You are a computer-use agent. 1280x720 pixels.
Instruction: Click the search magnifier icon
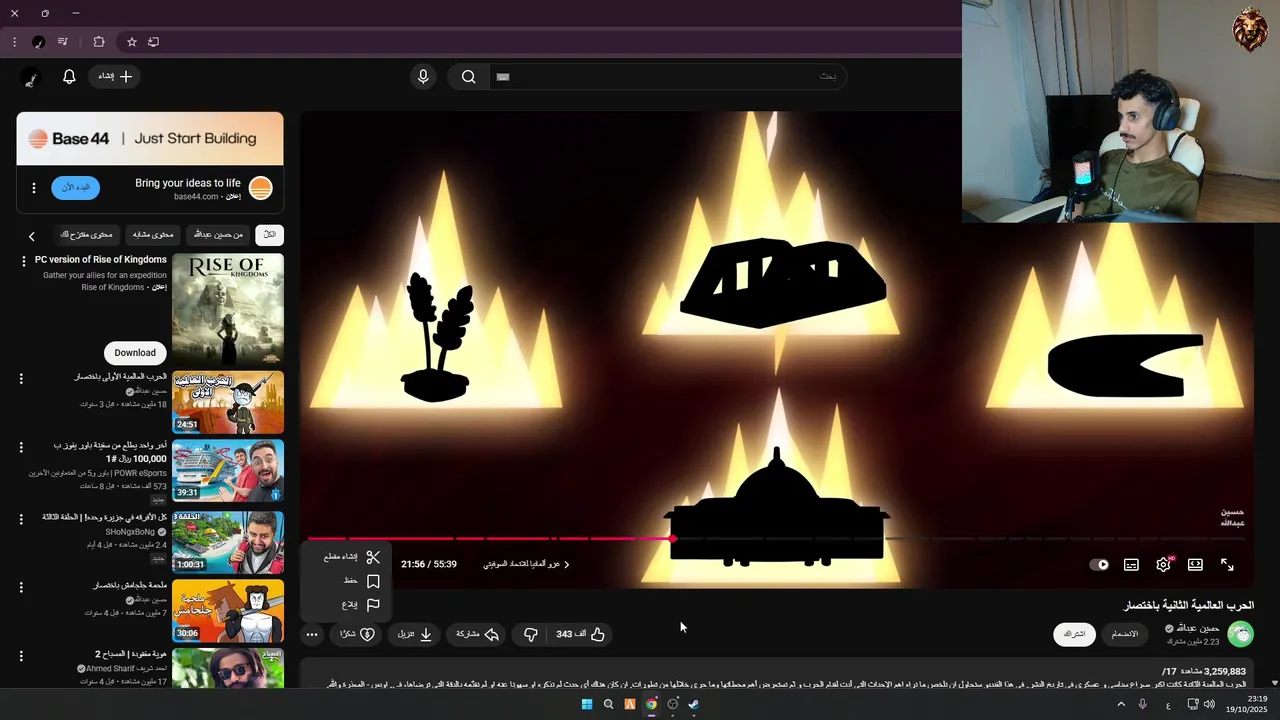click(468, 76)
